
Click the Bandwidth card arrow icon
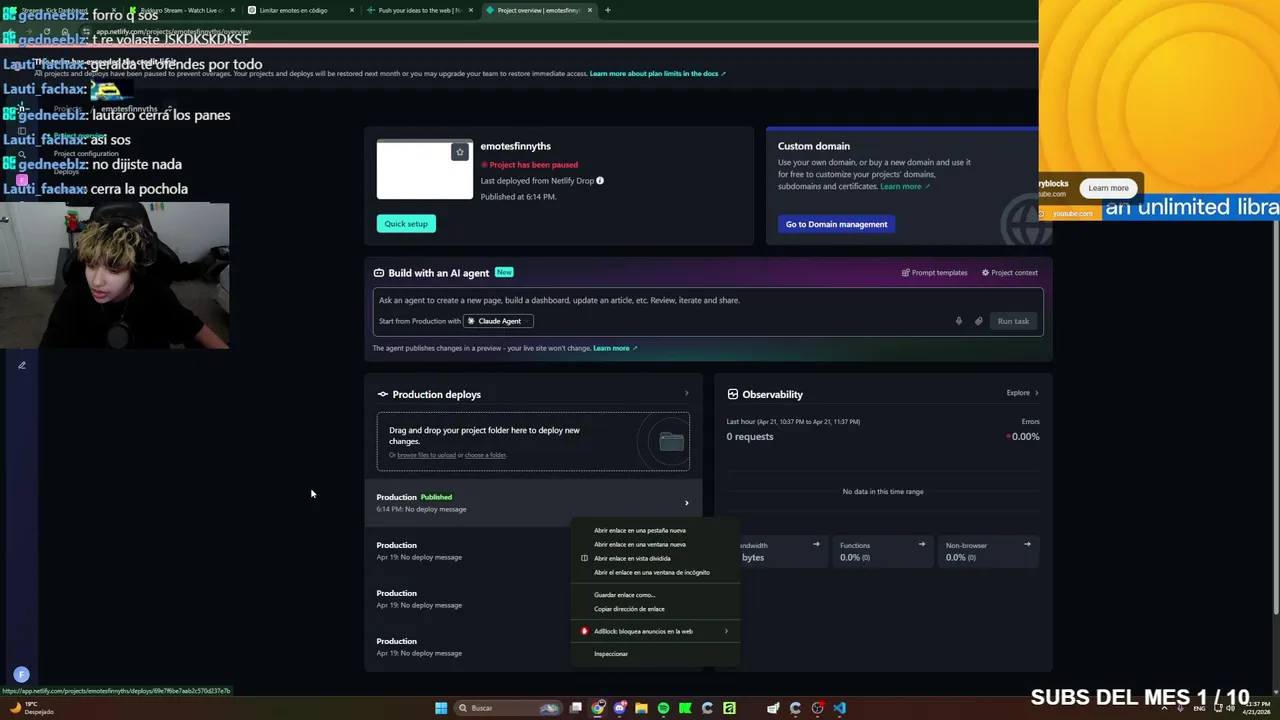[x=816, y=544]
